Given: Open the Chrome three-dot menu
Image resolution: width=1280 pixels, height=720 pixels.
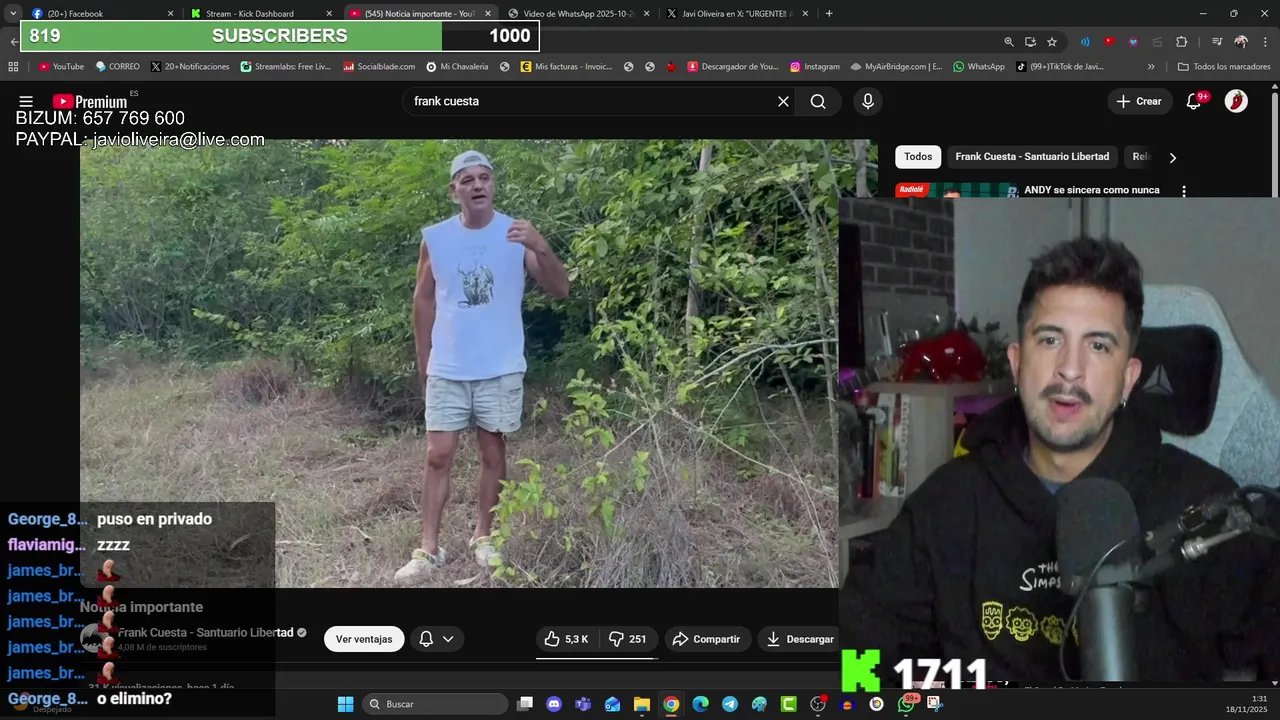Looking at the screenshot, I should pyautogui.click(x=1265, y=41).
